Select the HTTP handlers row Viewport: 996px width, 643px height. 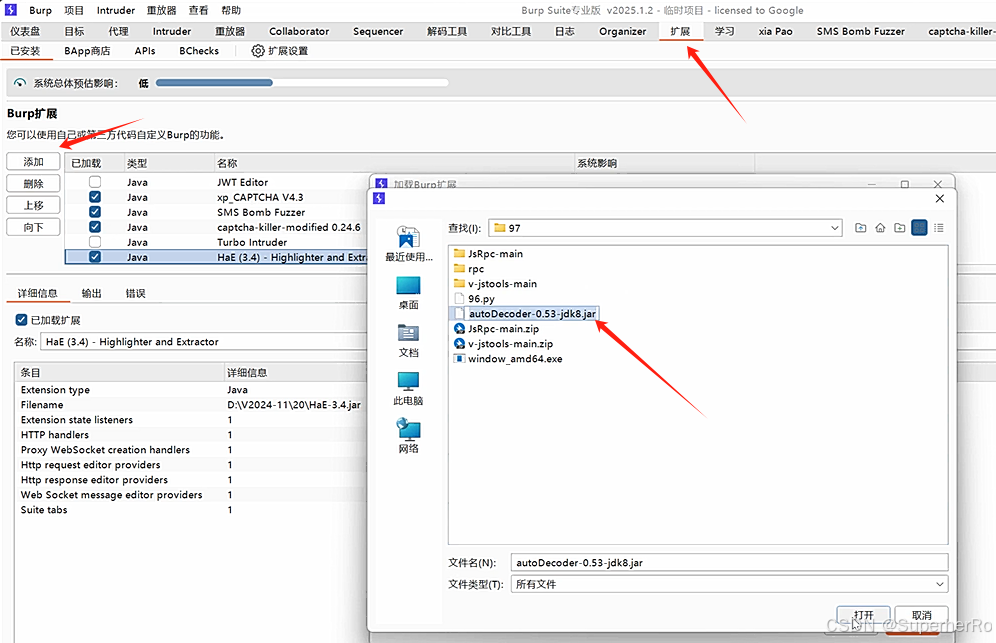[x=191, y=435]
